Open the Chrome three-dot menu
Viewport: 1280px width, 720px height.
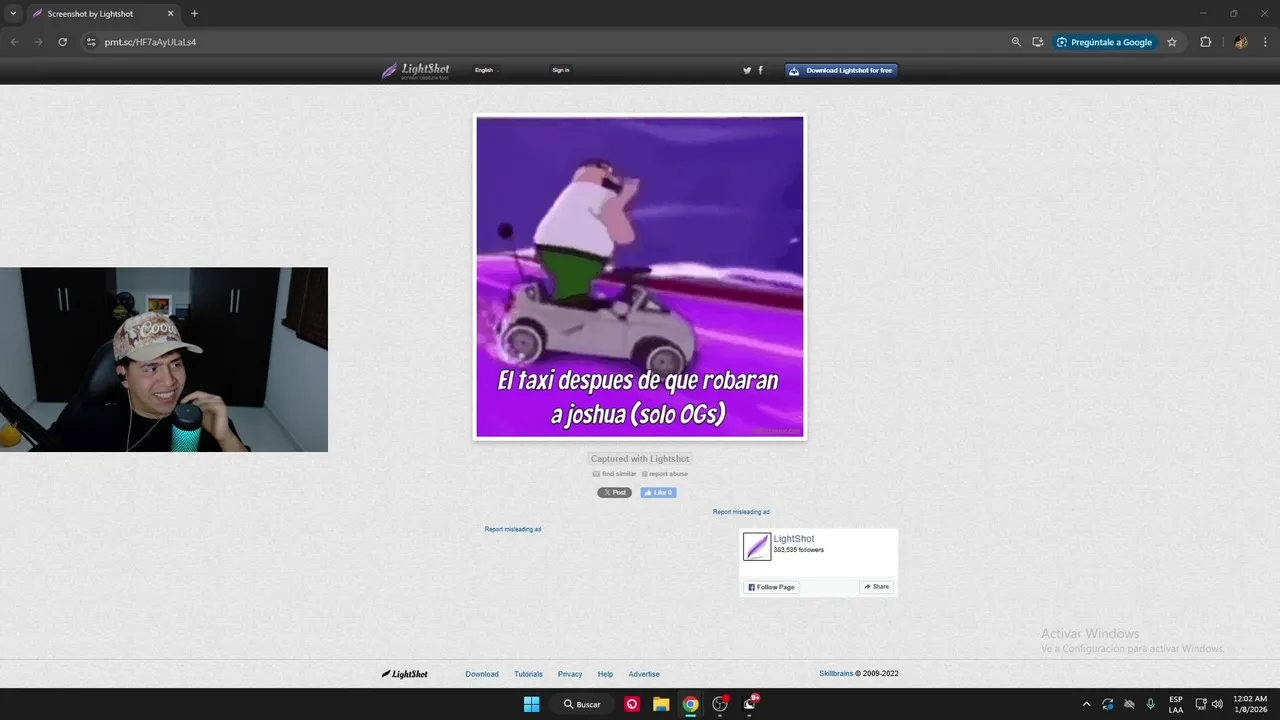(1265, 42)
